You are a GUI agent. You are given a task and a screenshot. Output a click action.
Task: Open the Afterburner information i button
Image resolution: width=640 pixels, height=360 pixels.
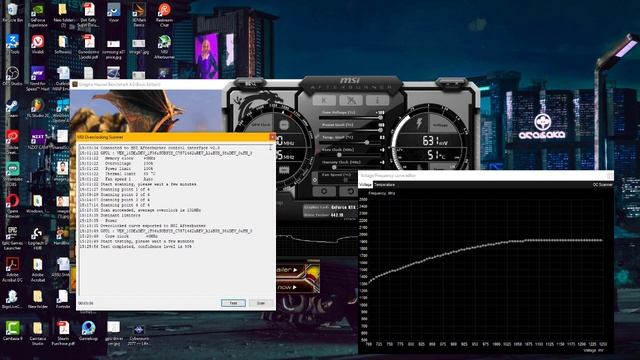377,100
